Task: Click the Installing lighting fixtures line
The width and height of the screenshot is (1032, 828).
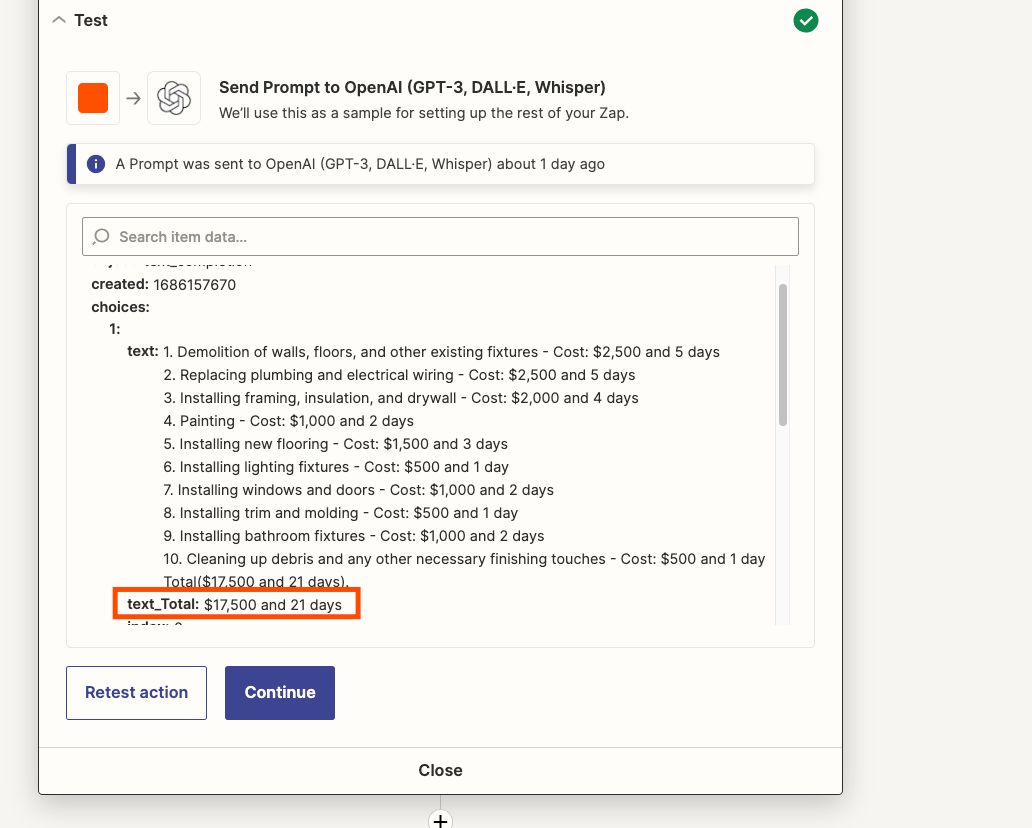Action: pyautogui.click(x=336, y=467)
